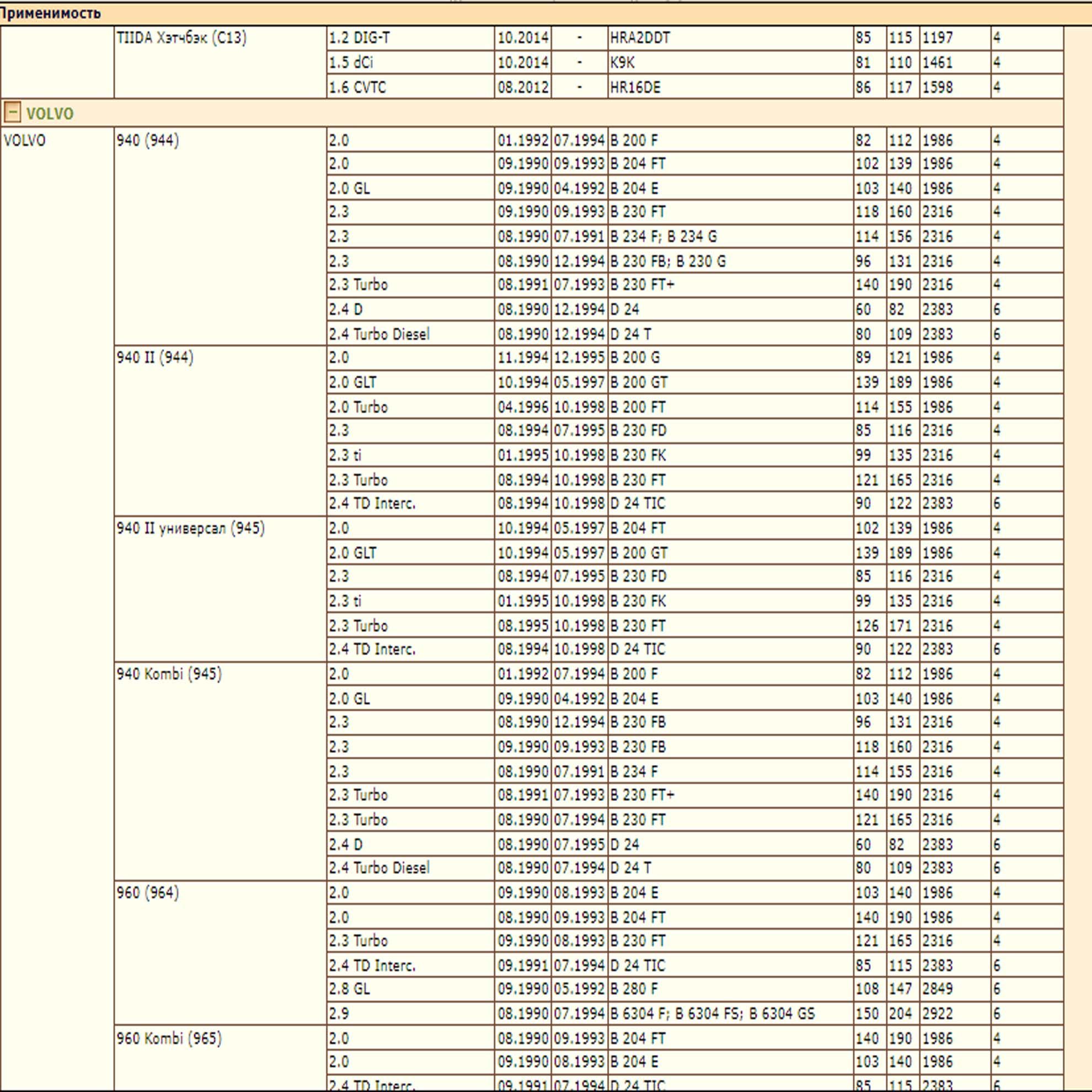1092x1092 pixels.
Task: Click the 940 II универсал (945) cell
Action: [x=220, y=589]
